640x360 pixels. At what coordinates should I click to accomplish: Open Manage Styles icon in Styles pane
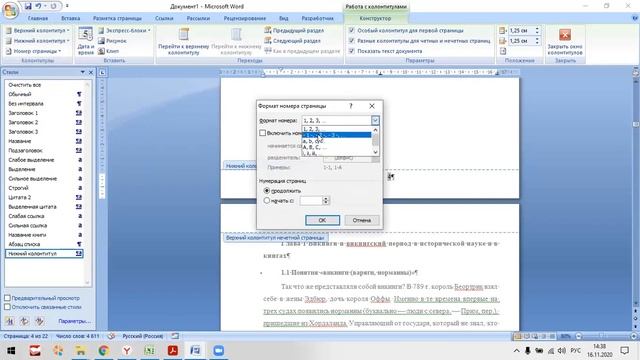[40, 321]
